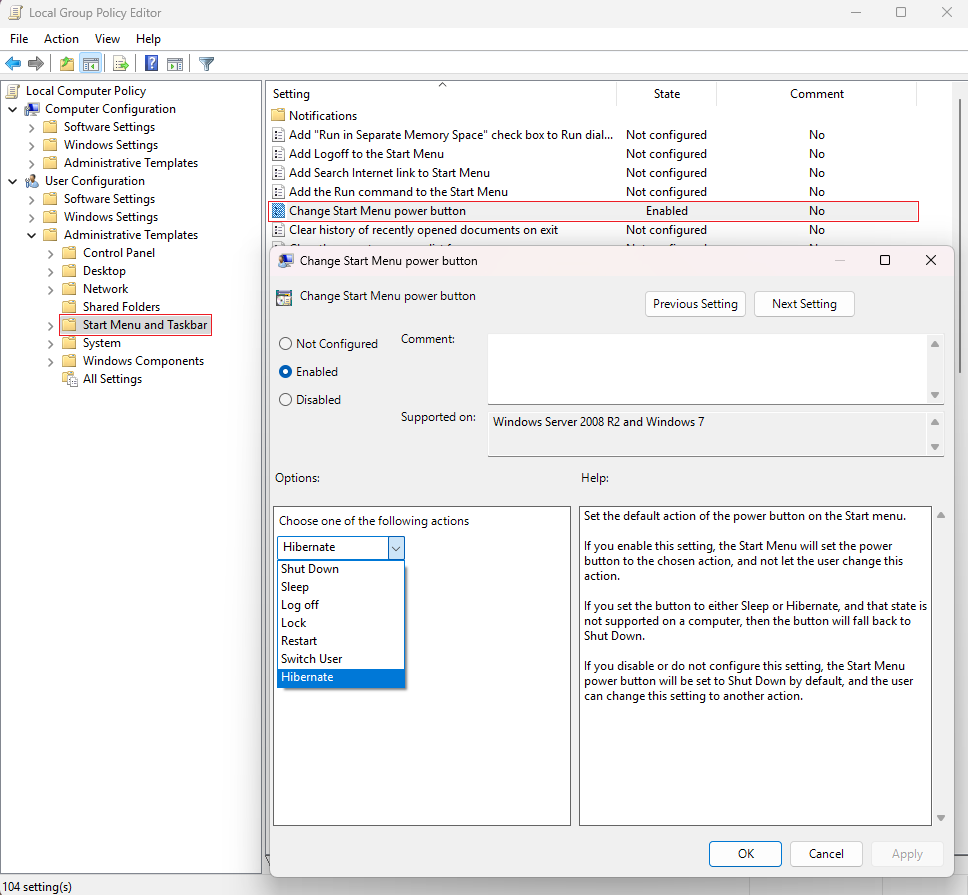The width and height of the screenshot is (968, 895).
Task: Click the Comment box scroll down arrow
Action: coord(935,395)
